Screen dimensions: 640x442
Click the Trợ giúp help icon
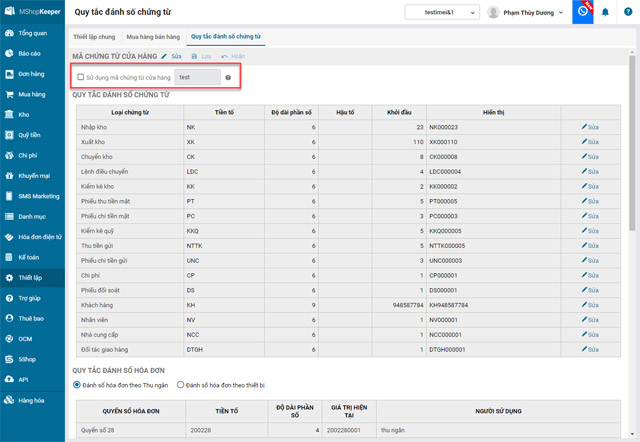[9, 298]
